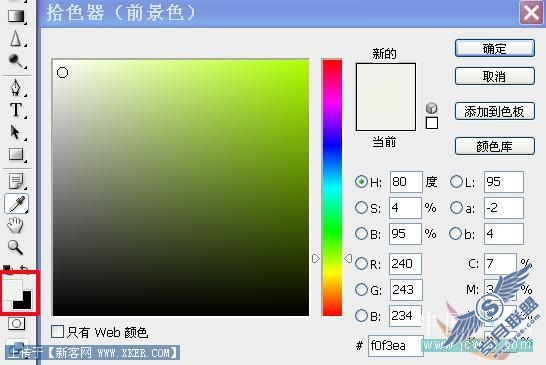Select the Hand tool
Image resolution: width=546 pixels, height=365 pixels.
point(15,225)
